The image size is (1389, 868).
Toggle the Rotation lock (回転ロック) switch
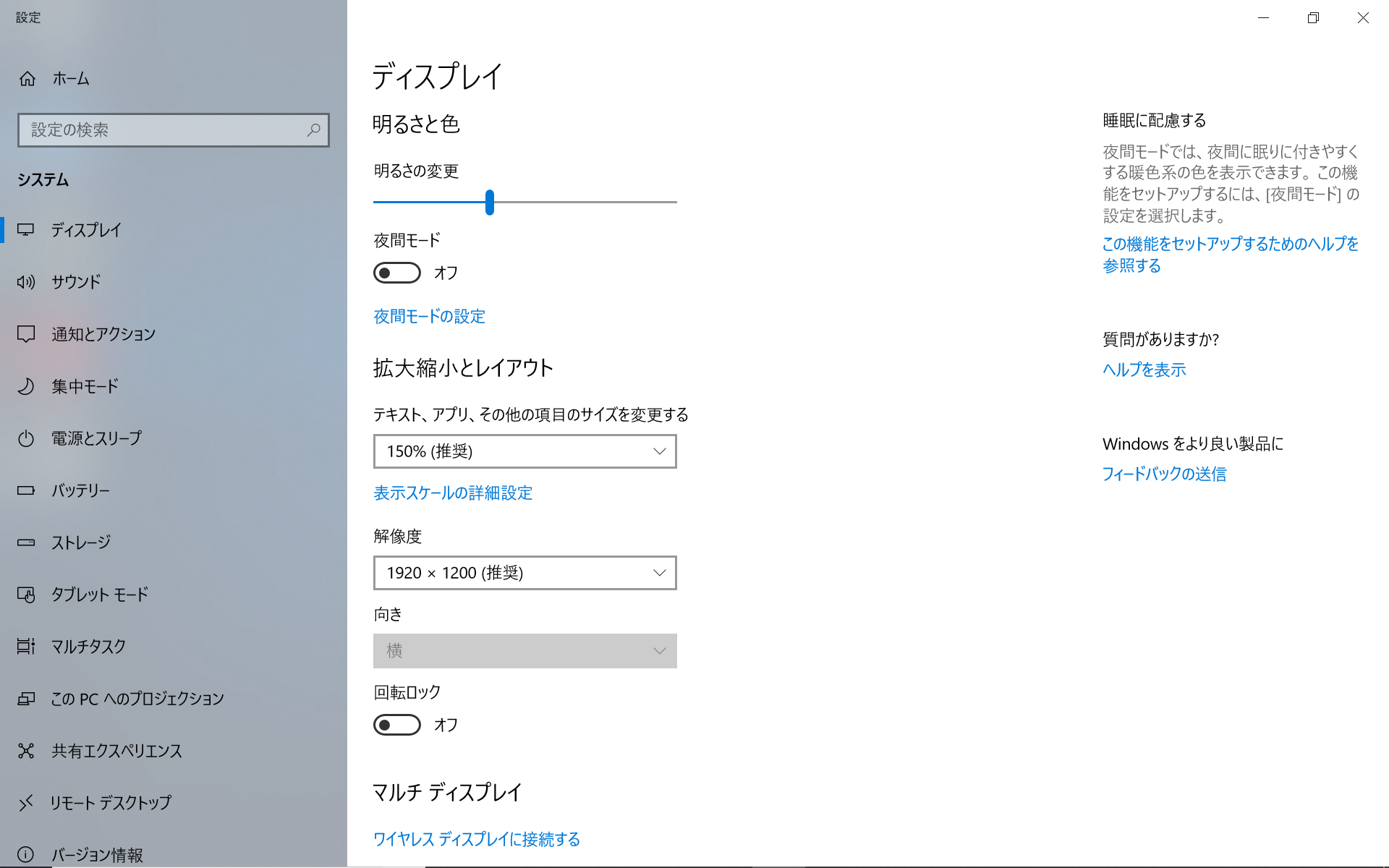(396, 725)
